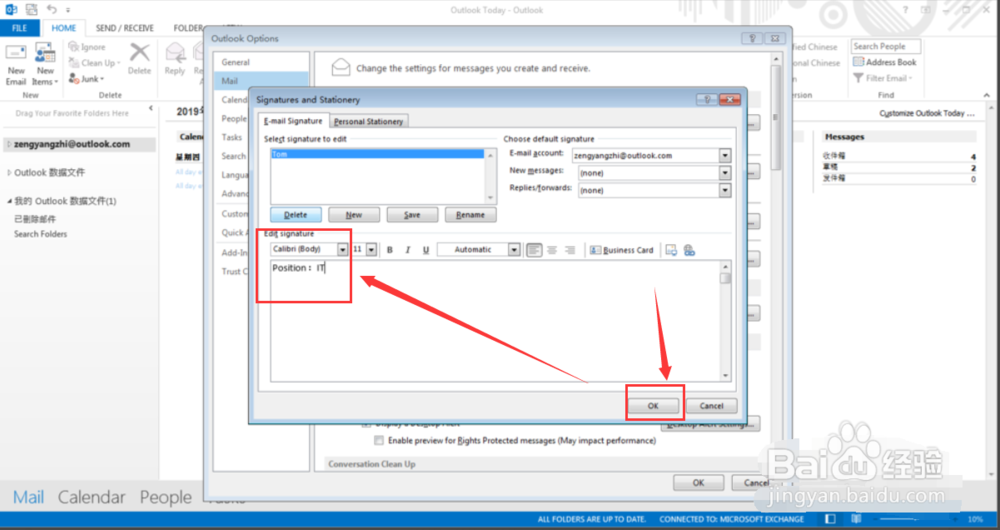Click the ribbon Delete X icon
The height and width of the screenshot is (530, 1000).
point(139,59)
